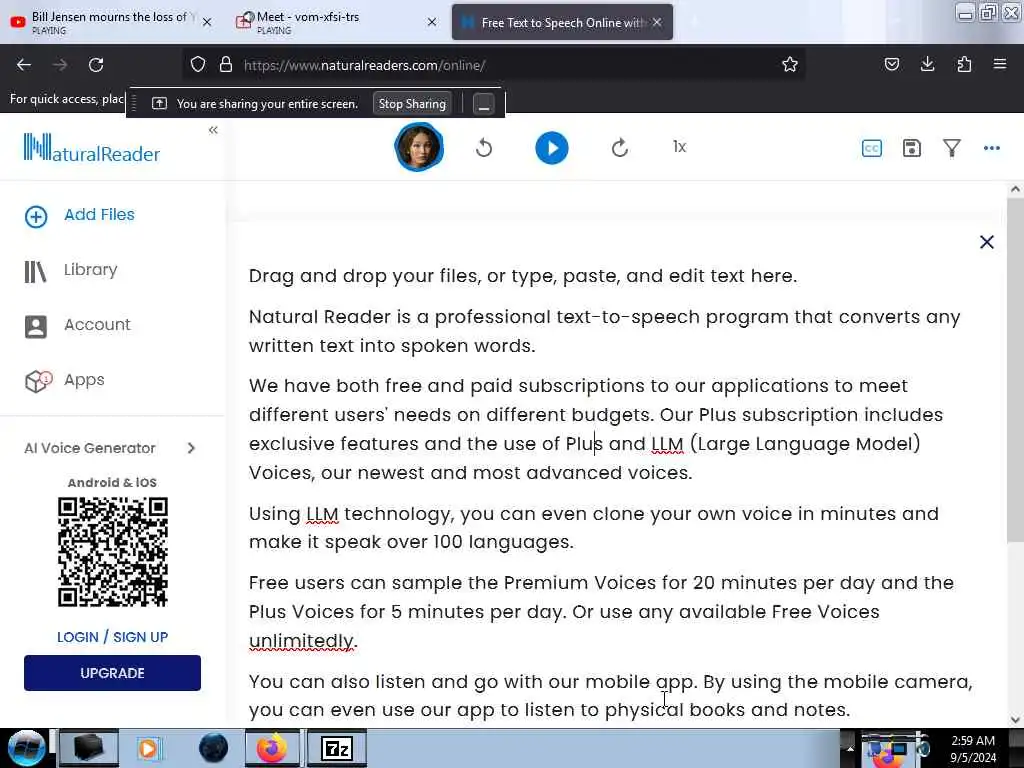Expand AI Voice Generator arrow

(191, 448)
